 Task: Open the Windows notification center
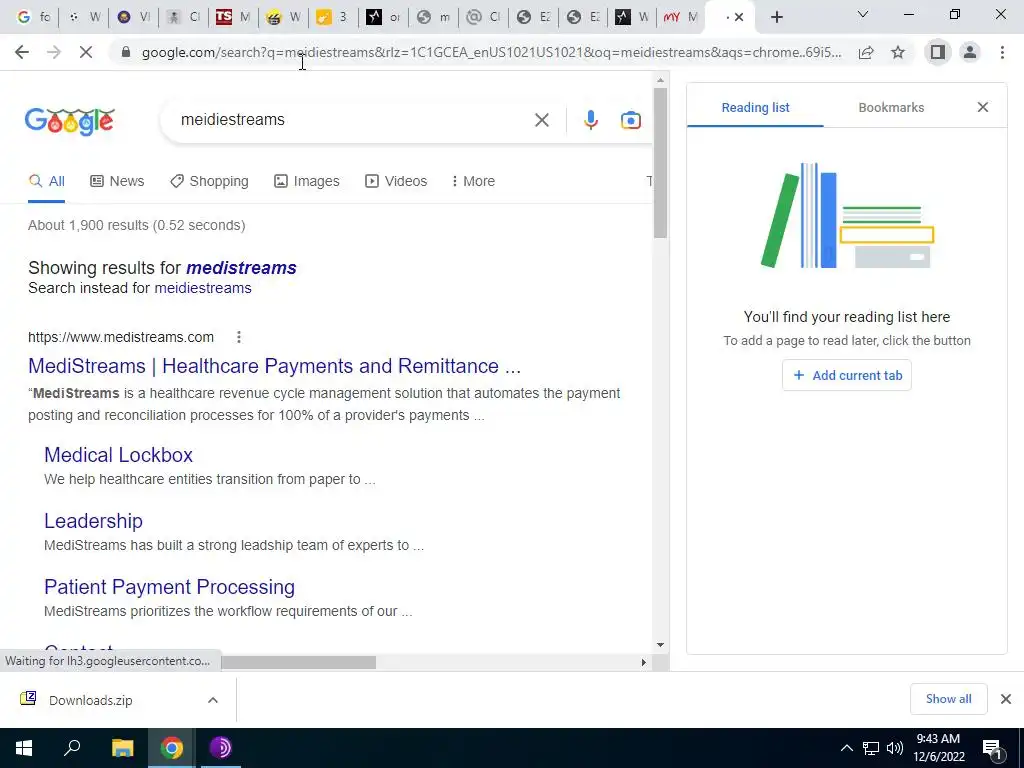click(992, 748)
